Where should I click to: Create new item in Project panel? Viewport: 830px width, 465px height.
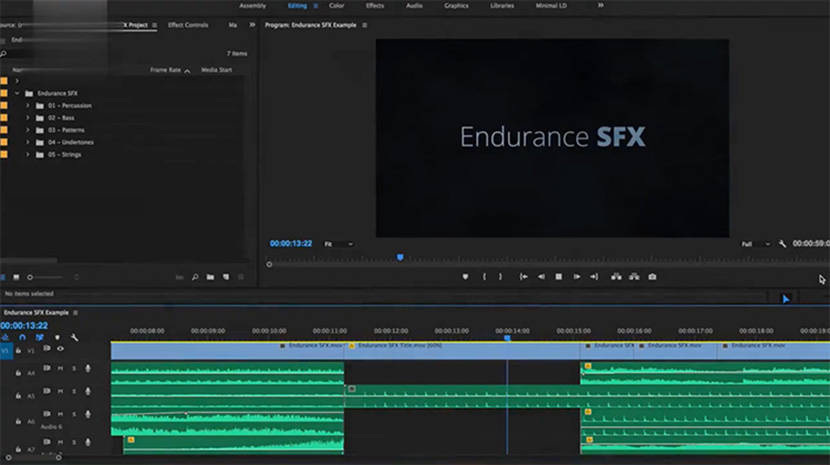click(226, 277)
